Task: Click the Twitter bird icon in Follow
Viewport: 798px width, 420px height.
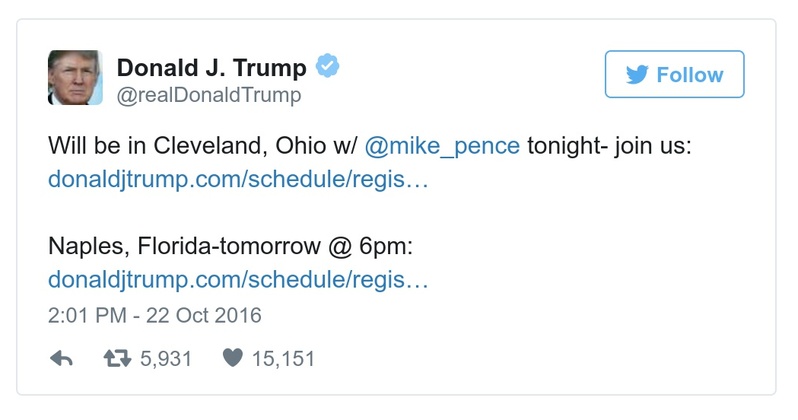Action: (x=638, y=75)
